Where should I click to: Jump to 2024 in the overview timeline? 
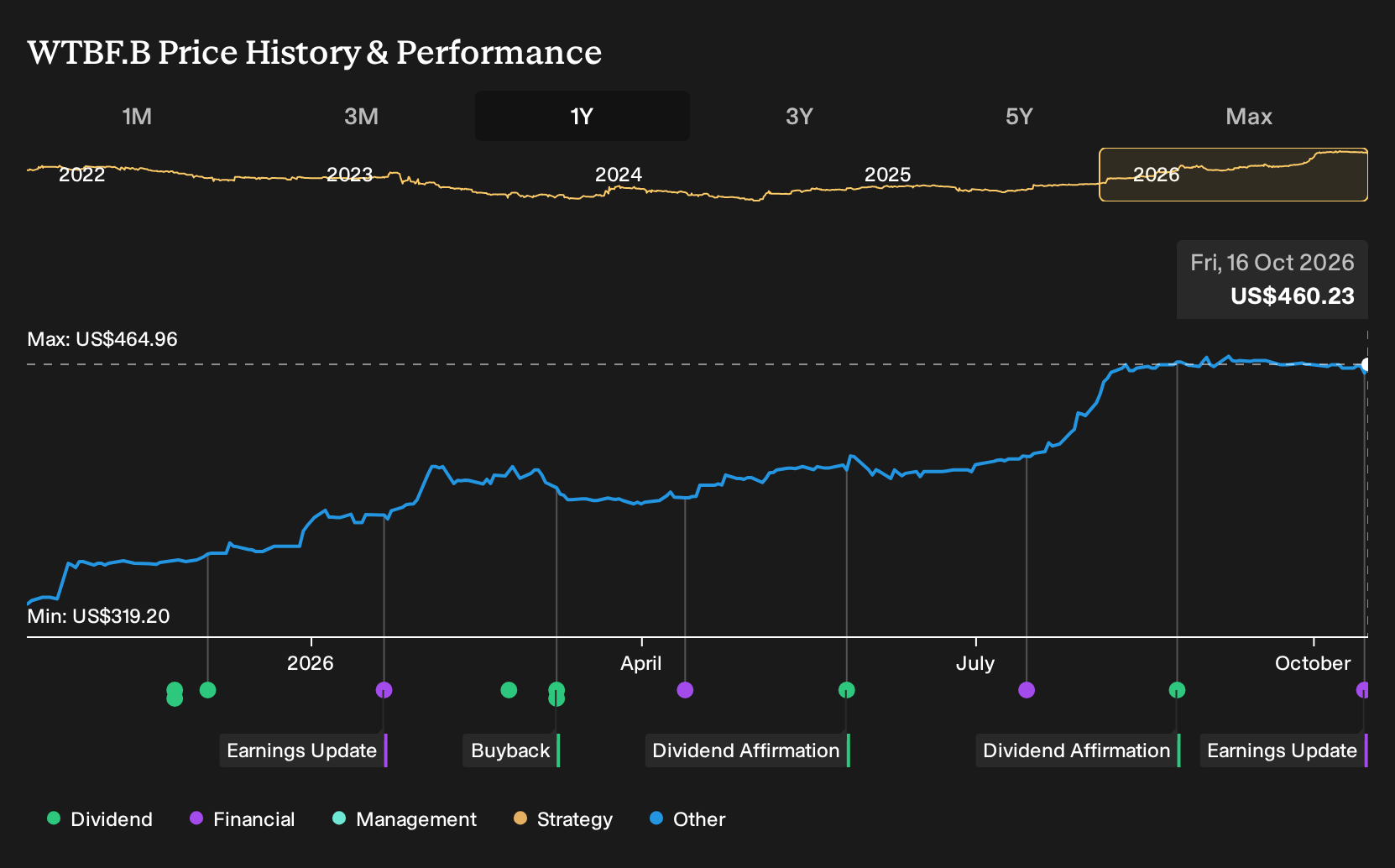click(619, 175)
